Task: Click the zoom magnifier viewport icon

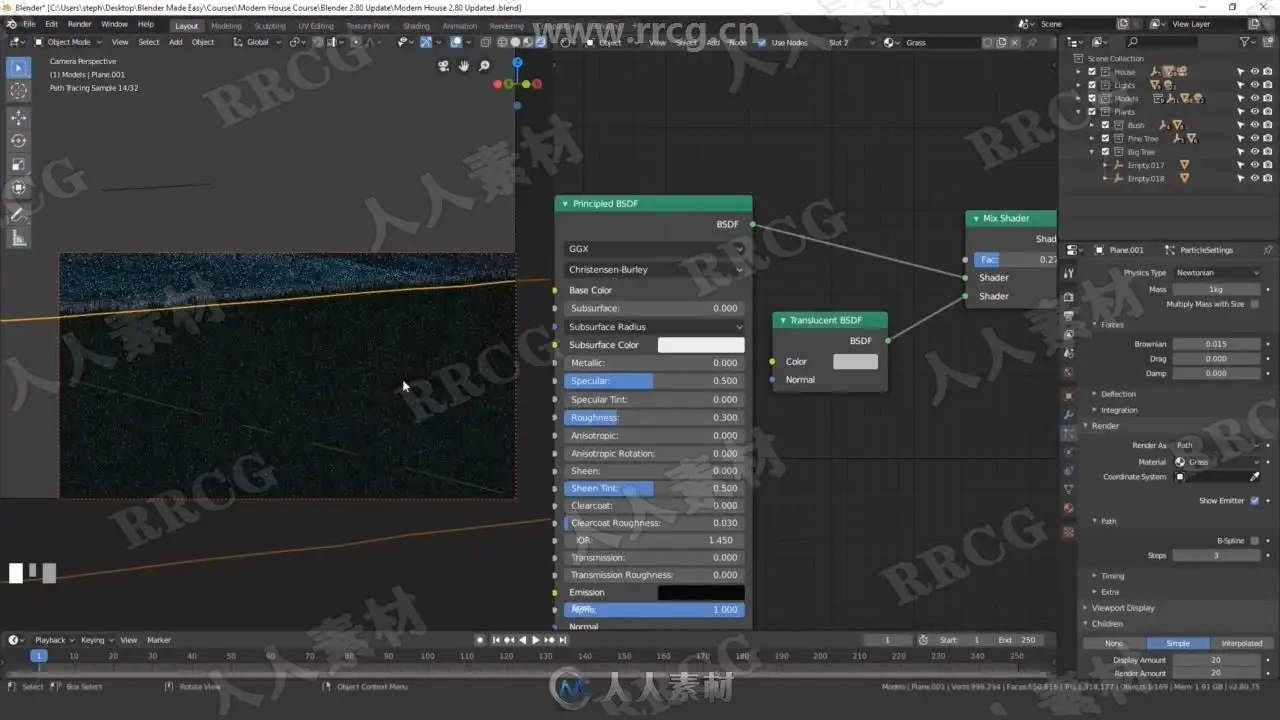Action: pyautogui.click(x=484, y=66)
